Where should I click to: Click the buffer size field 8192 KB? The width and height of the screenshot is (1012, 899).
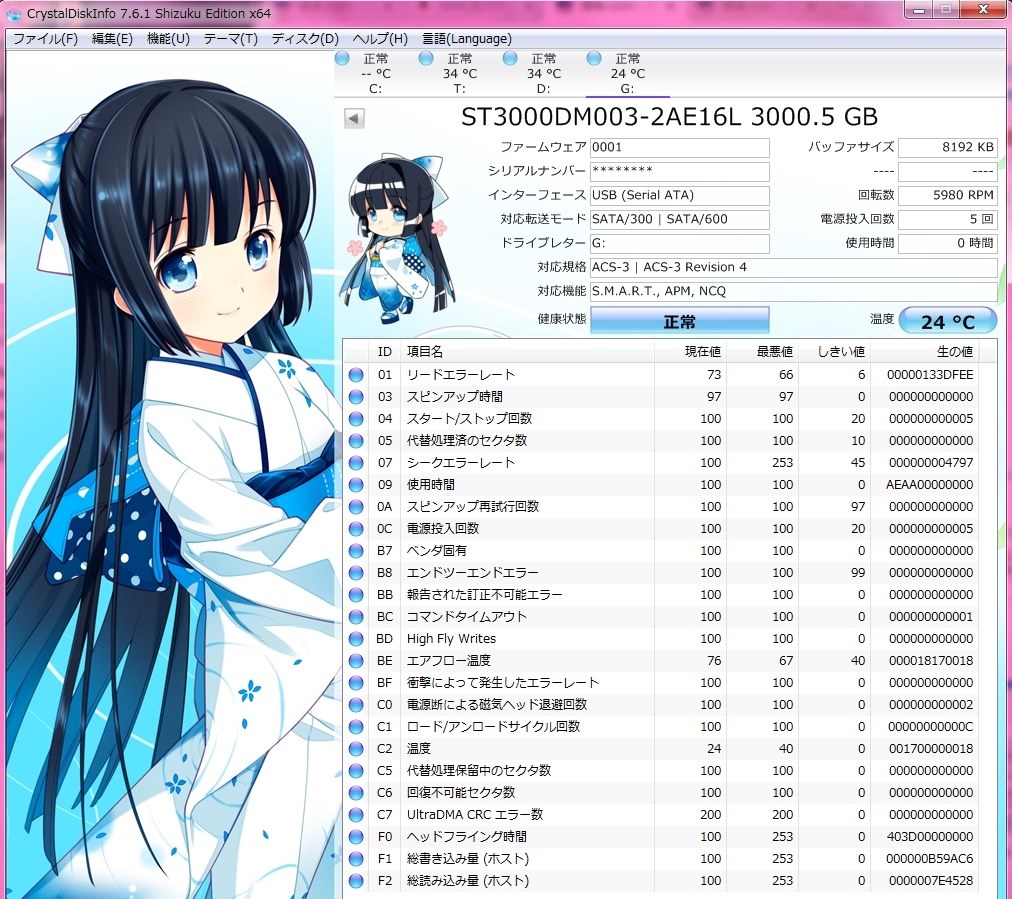pos(947,147)
